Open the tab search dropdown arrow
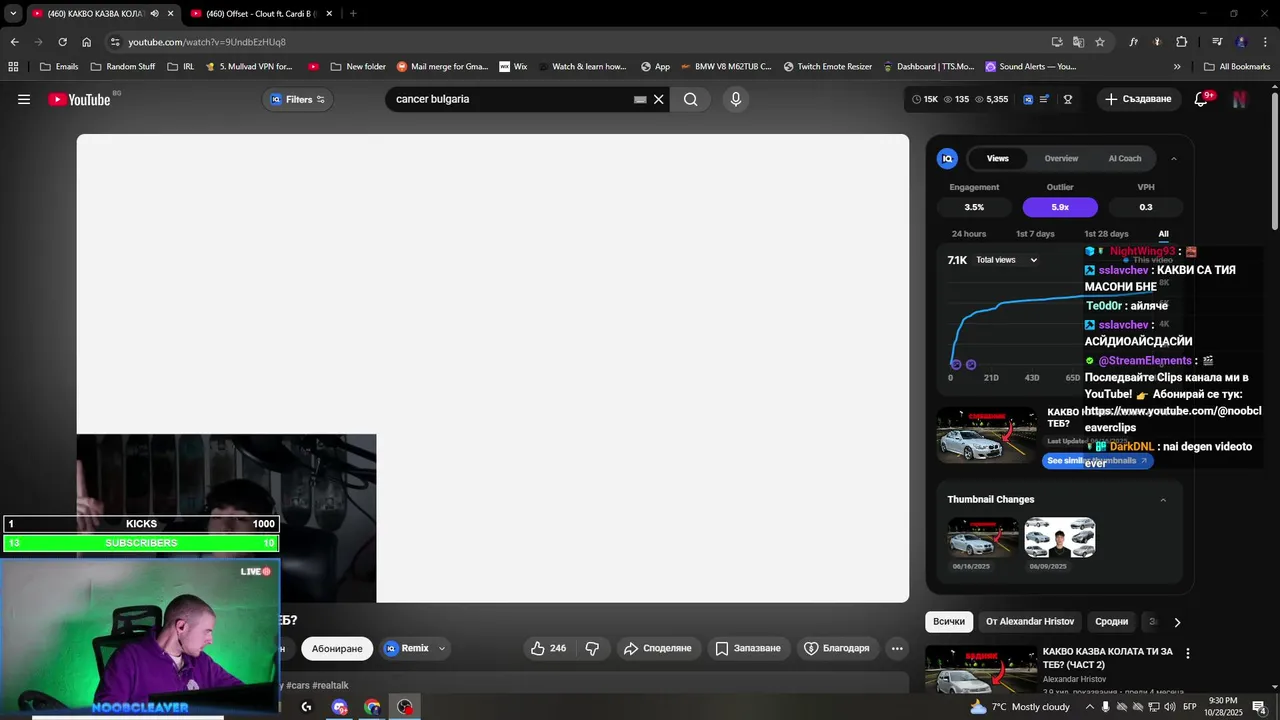This screenshot has height=720, width=1280. click(x=12, y=13)
